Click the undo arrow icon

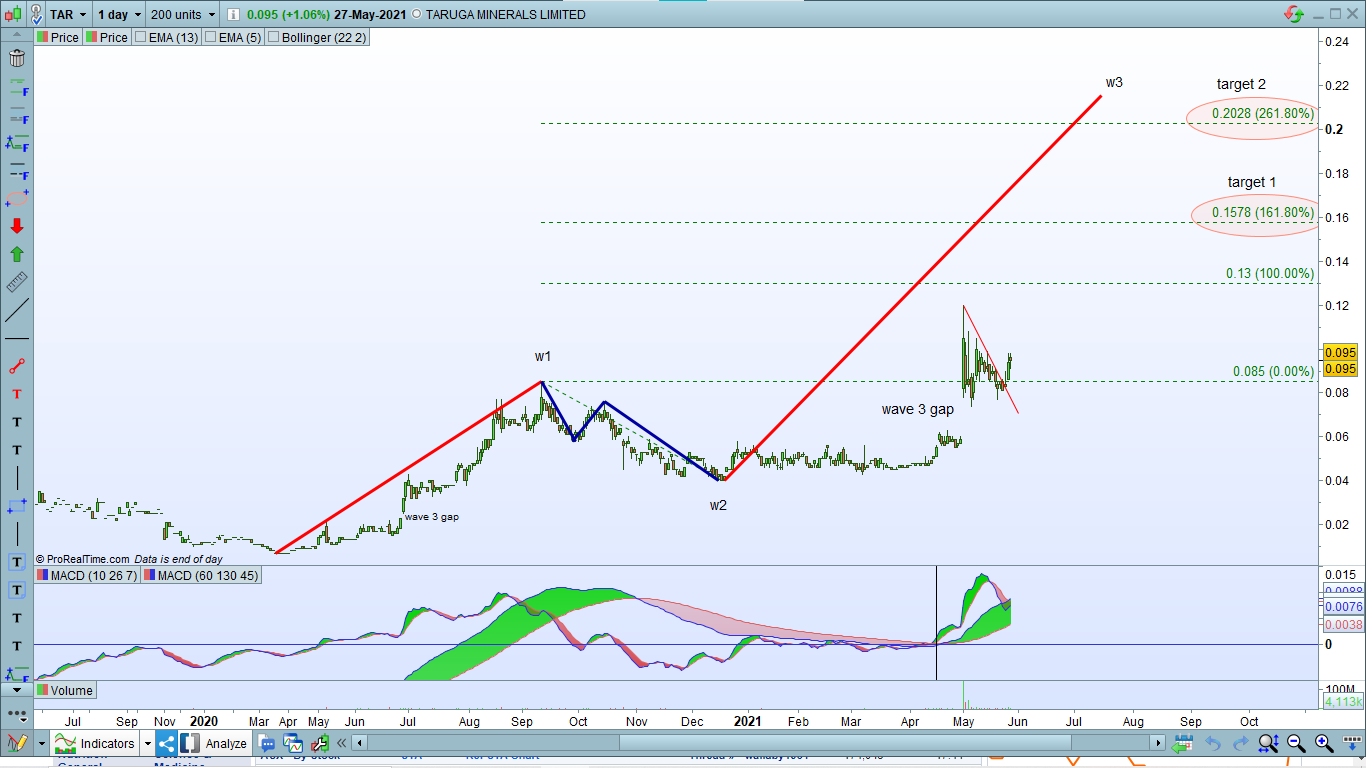tap(1212, 743)
